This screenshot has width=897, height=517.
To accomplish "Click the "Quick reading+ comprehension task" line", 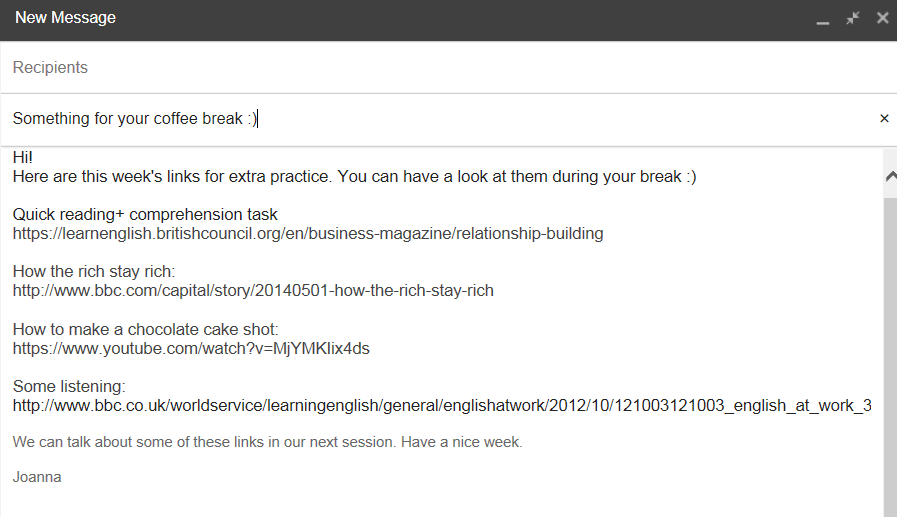I will (x=145, y=215).
